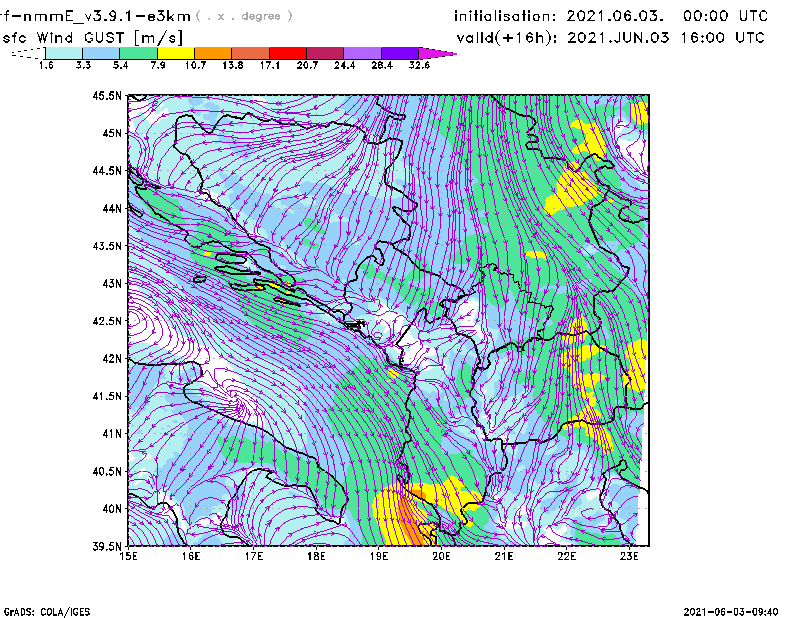This screenshot has width=800, height=618.
Task: Click the legend value 7.9
Action: [x=158, y=65]
